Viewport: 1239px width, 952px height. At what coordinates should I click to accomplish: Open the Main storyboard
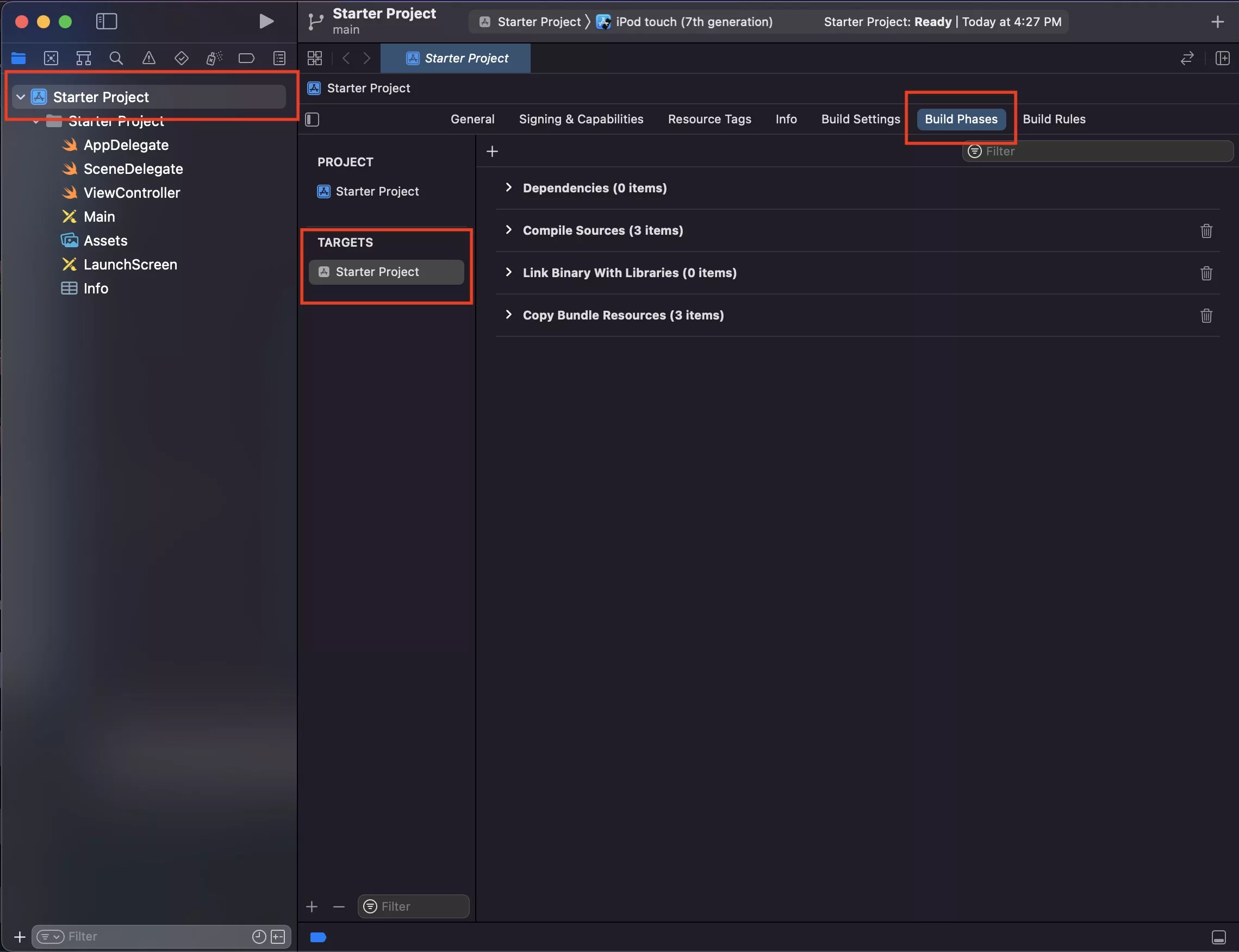[99, 216]
